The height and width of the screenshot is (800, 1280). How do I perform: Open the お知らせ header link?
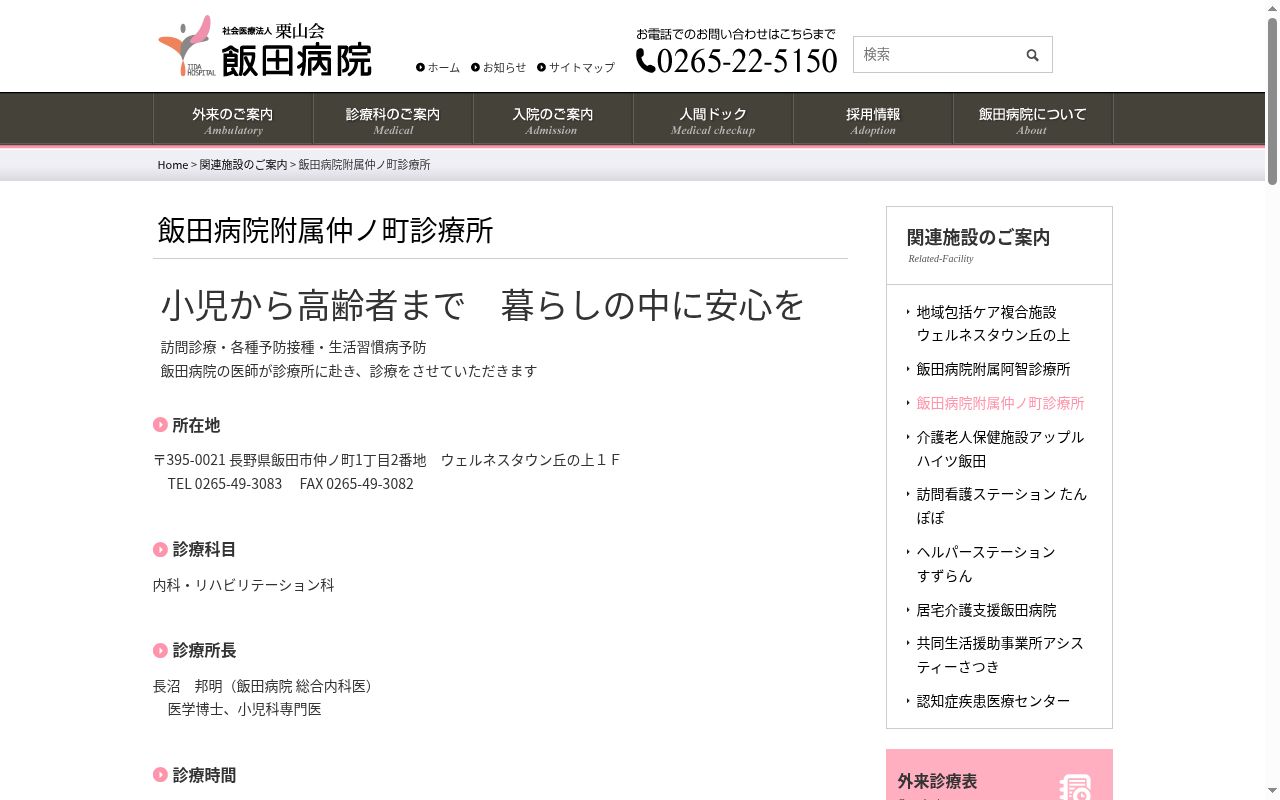click(499, 67)
